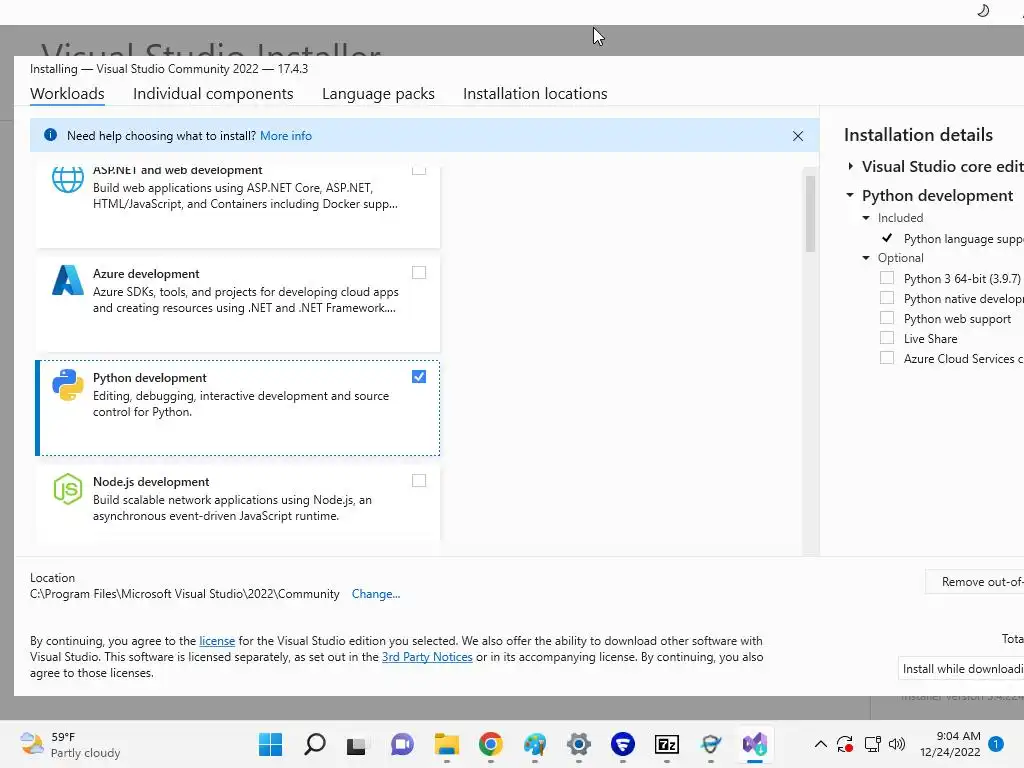Enable optional Azure Cloud Services component

point(887,358)
